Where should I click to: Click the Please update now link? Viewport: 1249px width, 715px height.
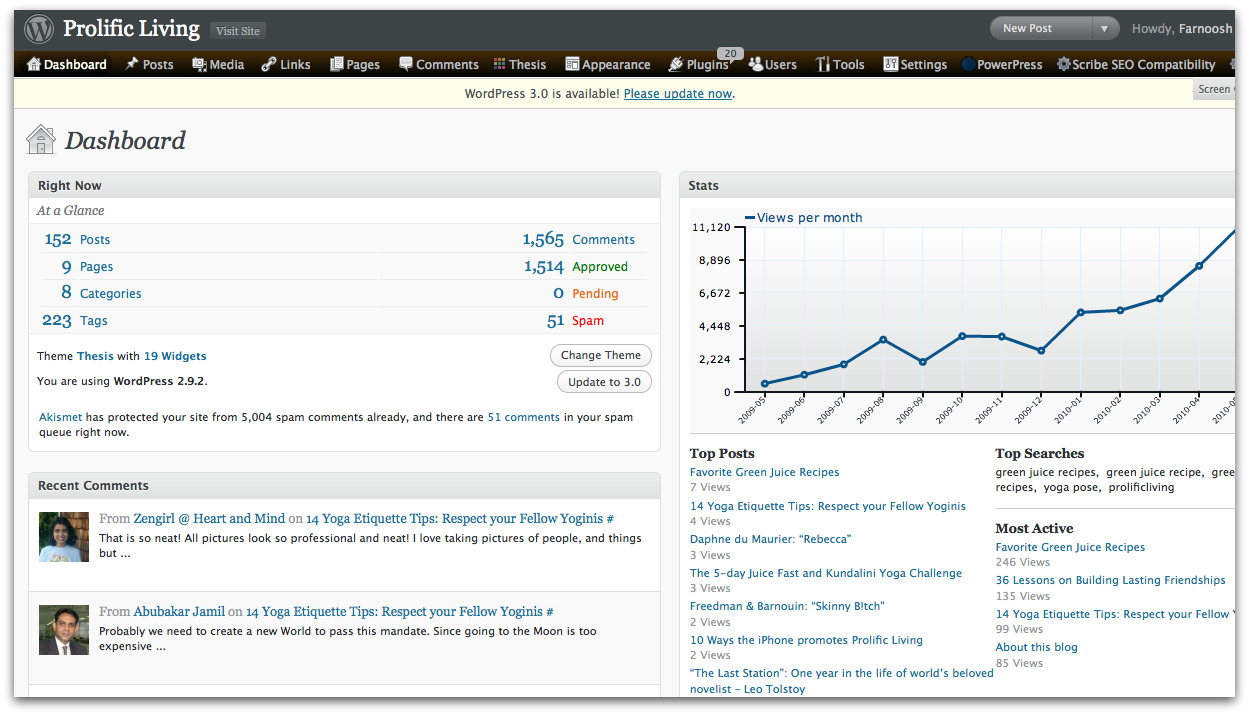coord(678,93)
